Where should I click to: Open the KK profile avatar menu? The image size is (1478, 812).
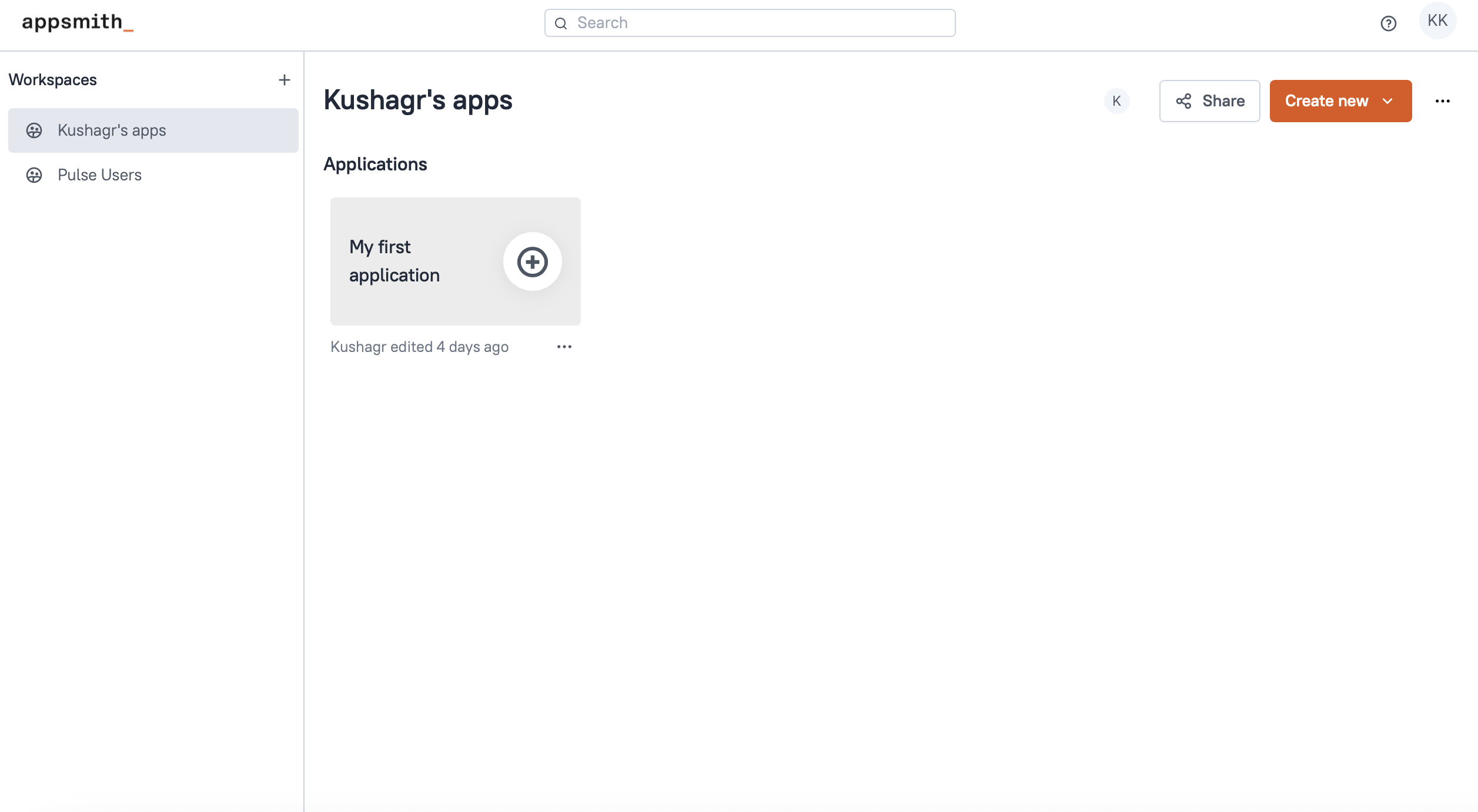click(x=1437, y=21)
